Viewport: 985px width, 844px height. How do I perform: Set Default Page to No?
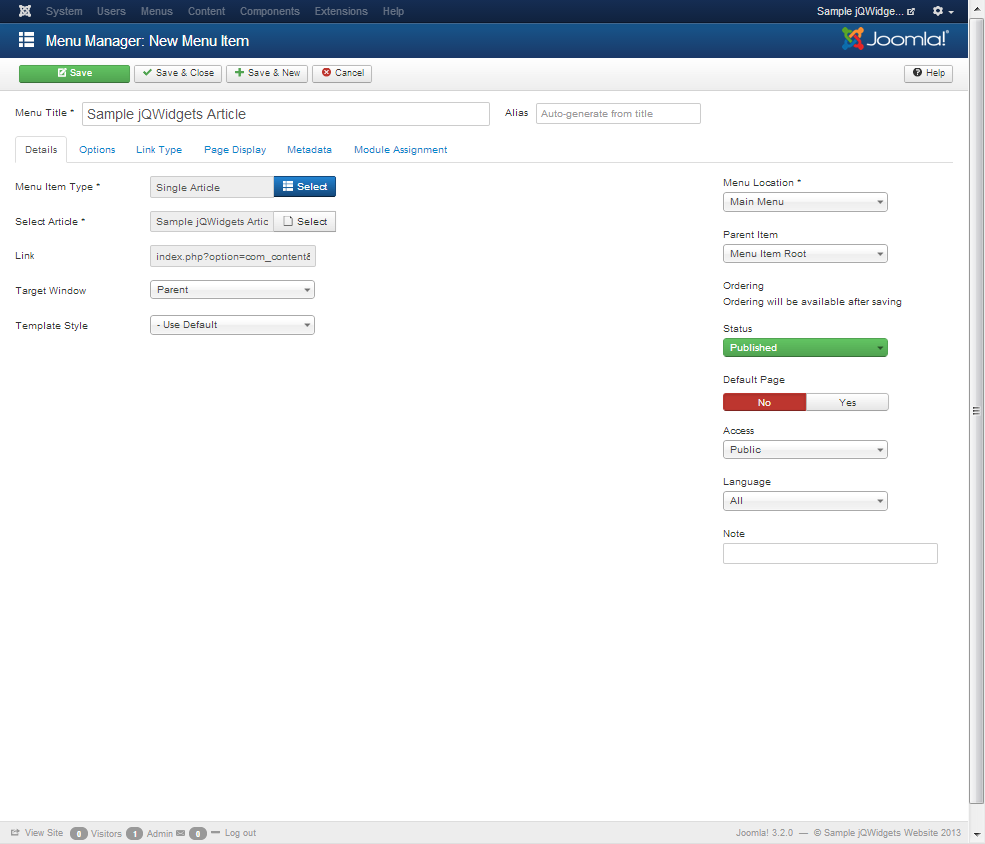pyautogui.click(x=764, y=403)
